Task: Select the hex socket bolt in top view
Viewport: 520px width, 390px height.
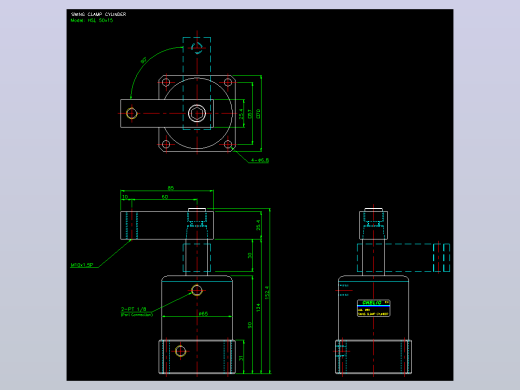Action: pos(197,113)
